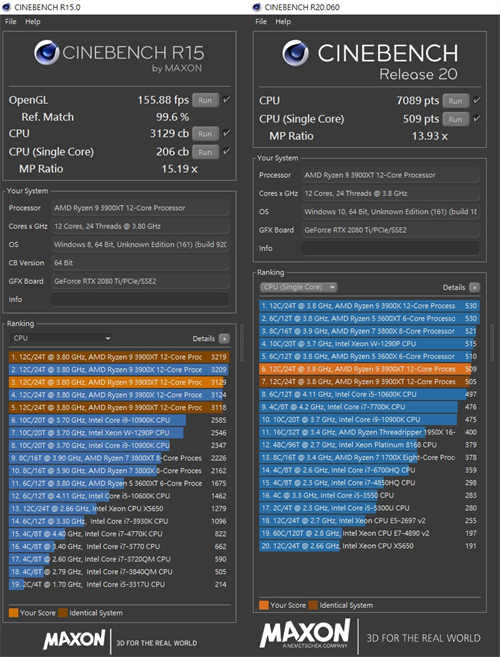Expand ranking Details arrow in R15
The image size is (500, 657).
tap(225, 339)
